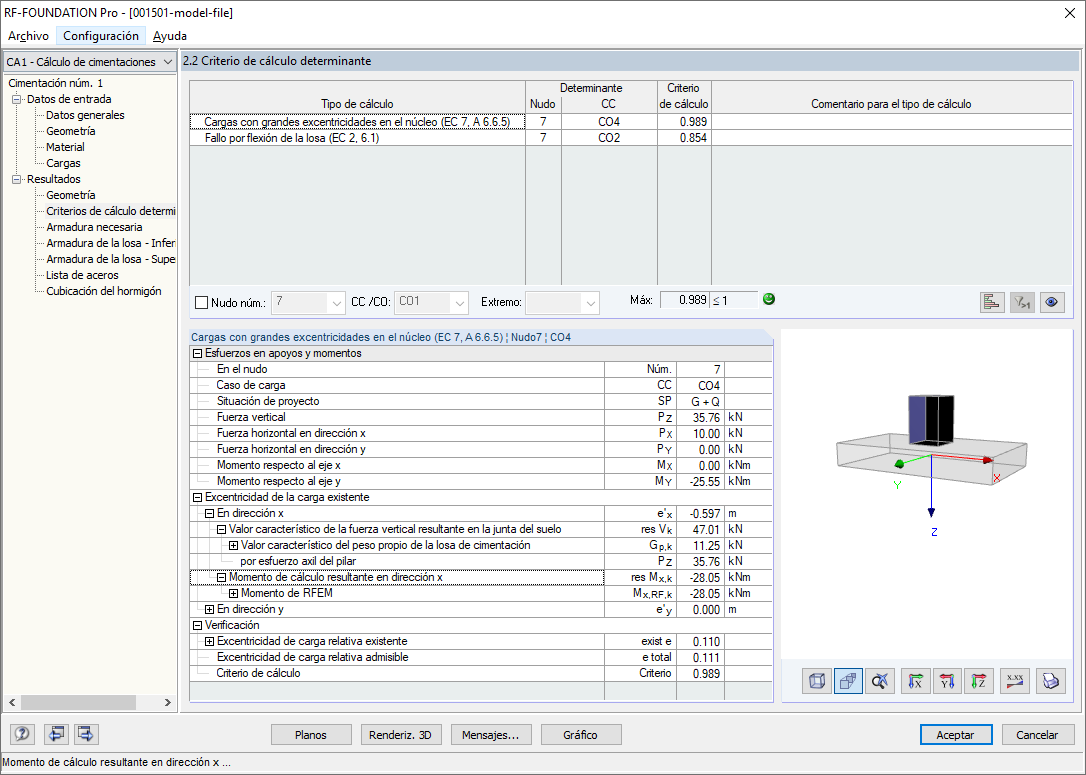This screenshot has width=1086, height=775.
Task: Collapse the Verificación section
Action: [x=197, y=625]
